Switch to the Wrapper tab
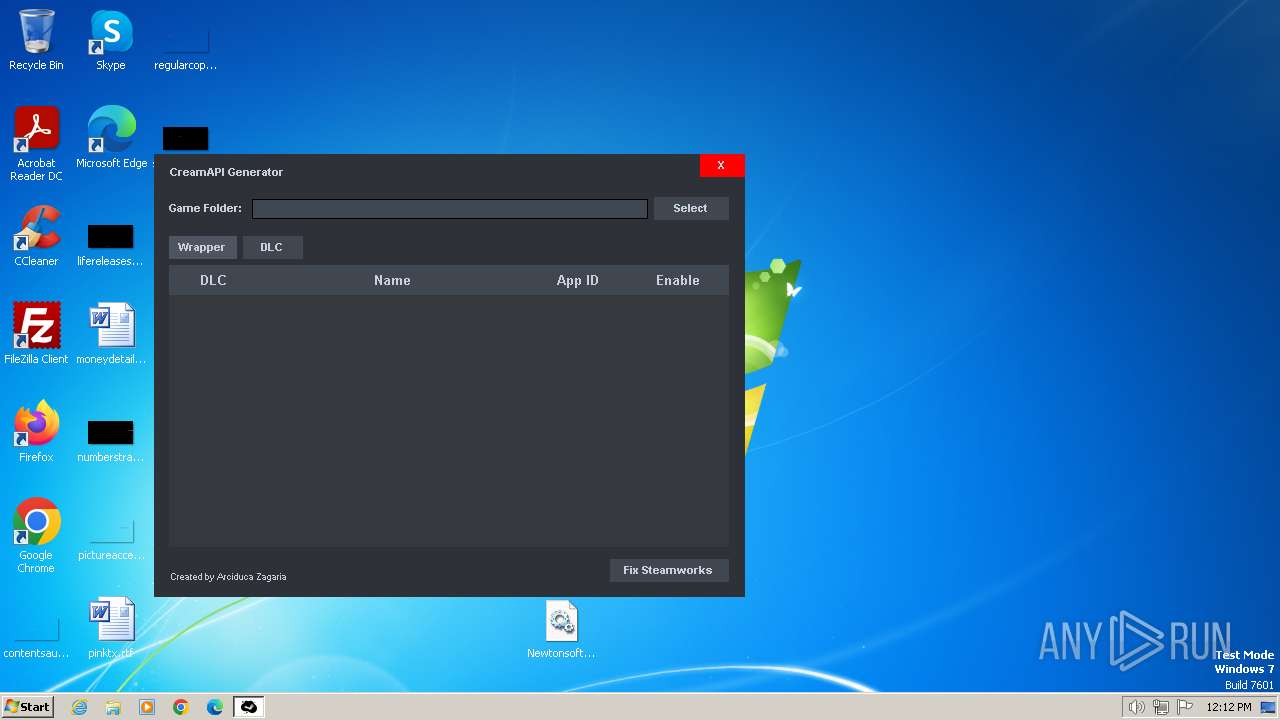 coord(202,247)
